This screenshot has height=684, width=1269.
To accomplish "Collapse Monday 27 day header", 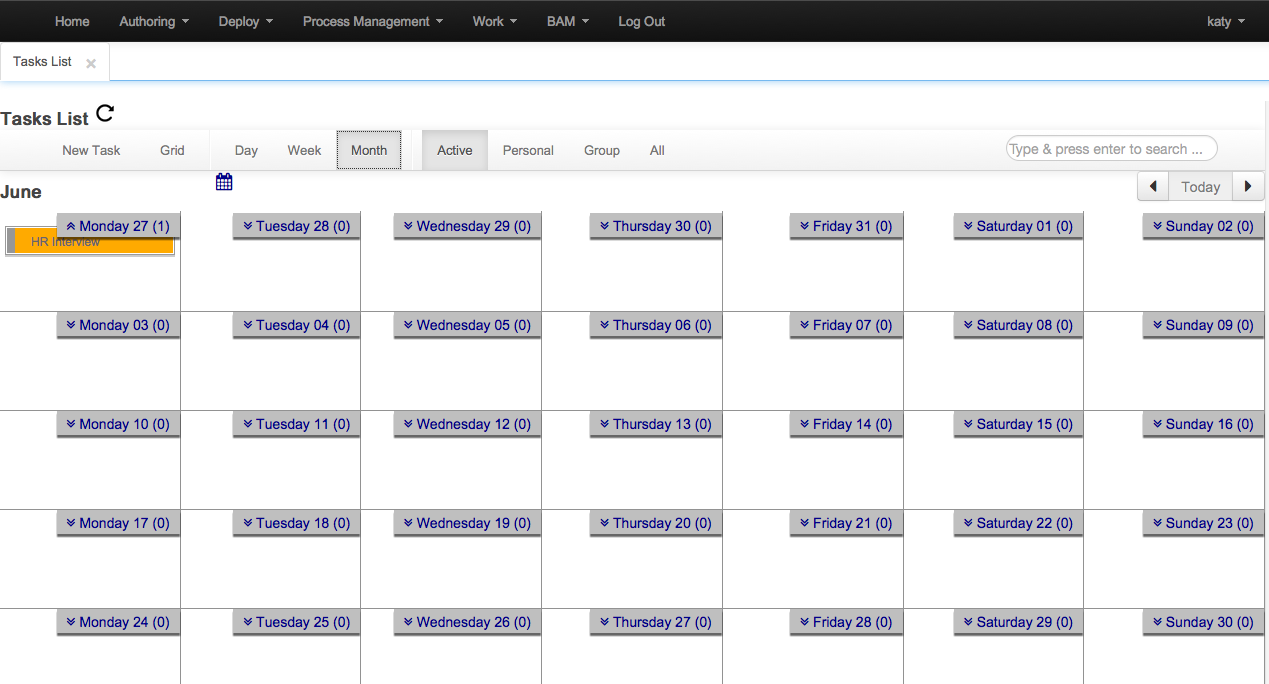I will tap(118, 226).
